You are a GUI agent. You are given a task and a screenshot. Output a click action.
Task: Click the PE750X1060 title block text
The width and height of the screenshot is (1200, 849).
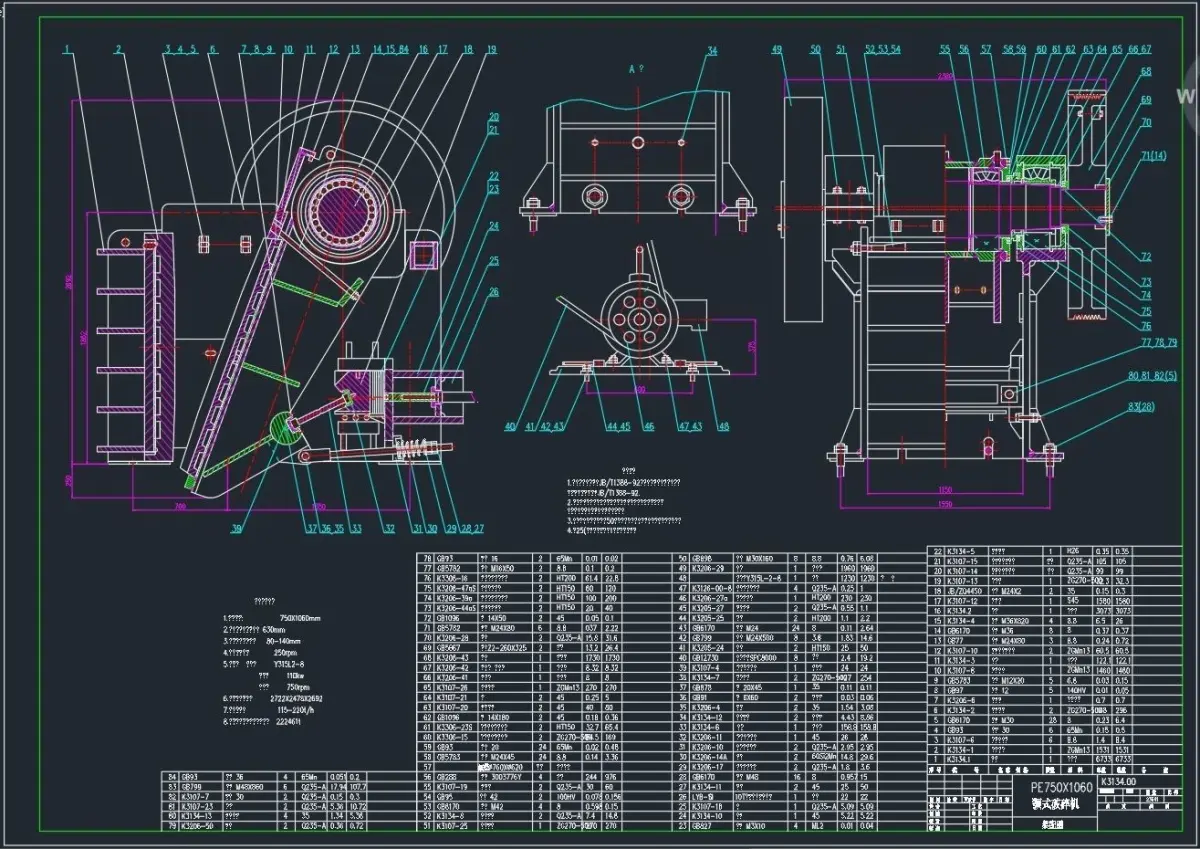point(1062,787)
